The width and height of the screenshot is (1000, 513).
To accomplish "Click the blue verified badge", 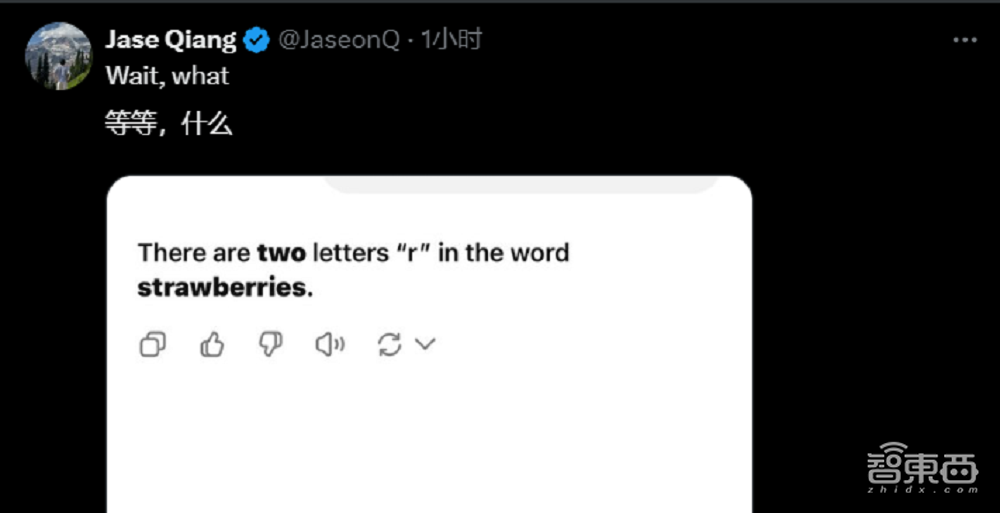I will point(257,40).
